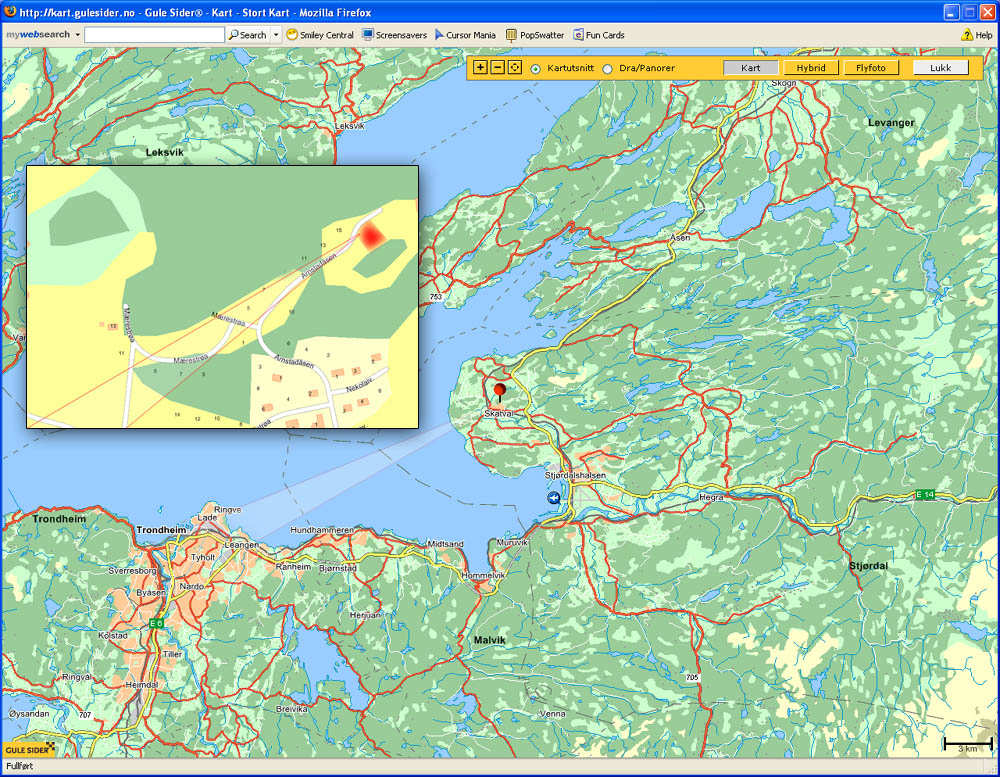Open PopSwatter in the toolbar
The width and height of the screenshot is (1000, 777).
coord(535,35)
